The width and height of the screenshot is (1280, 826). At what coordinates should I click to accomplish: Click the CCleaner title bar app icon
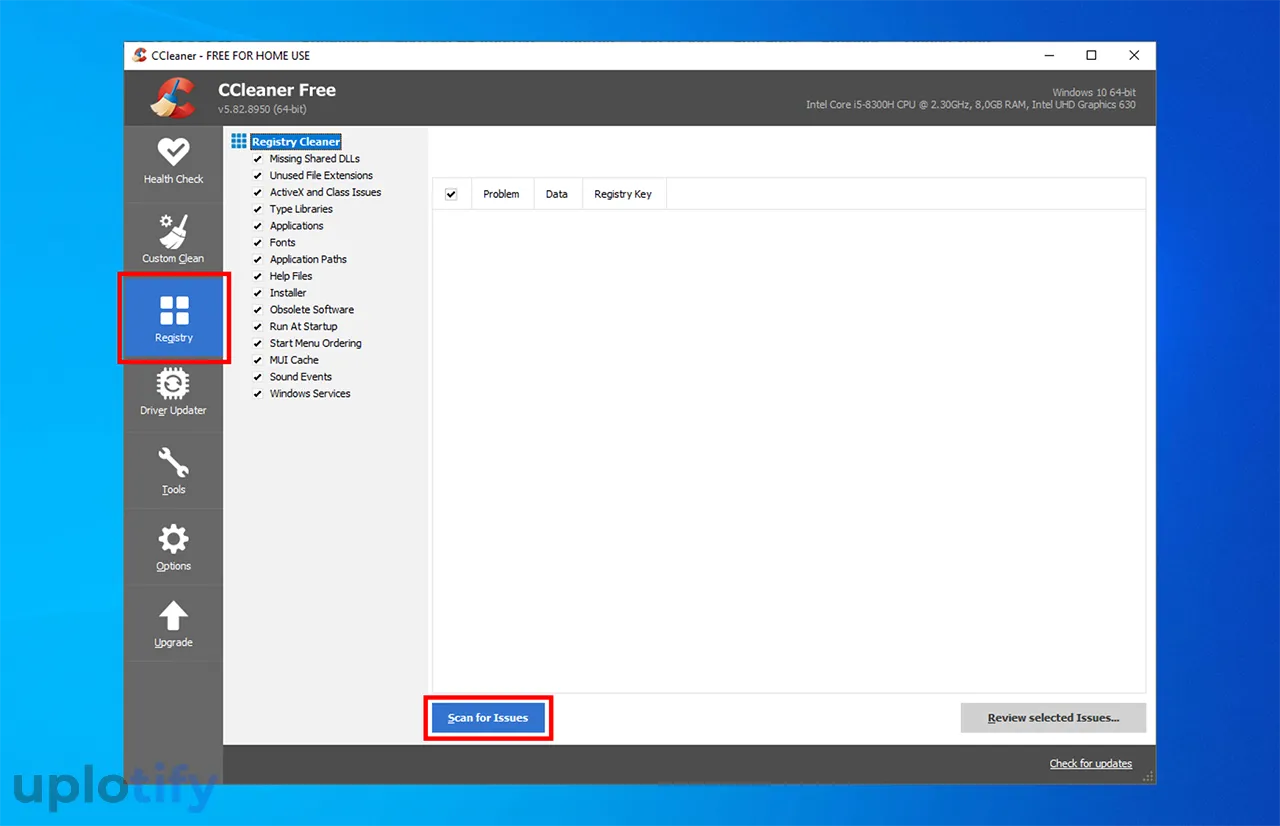point(140,55)
